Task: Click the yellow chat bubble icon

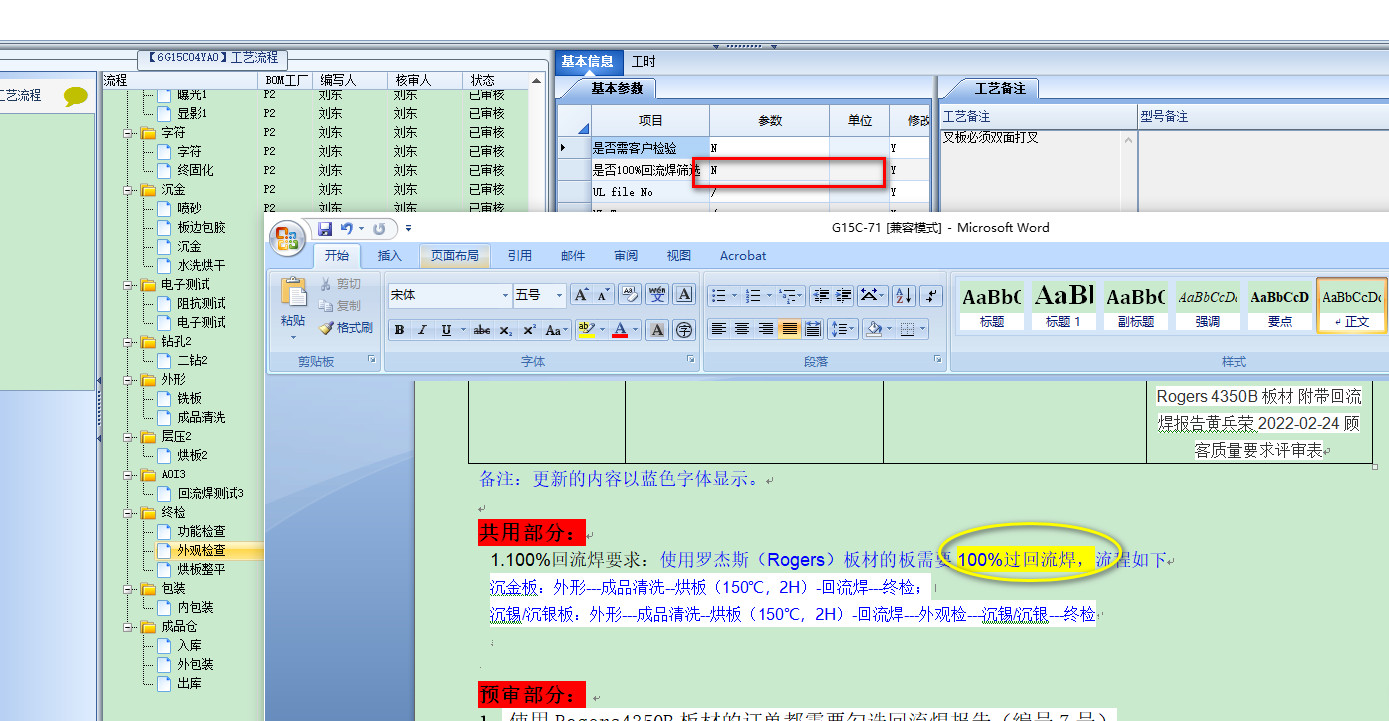Action: coord(76,96)
